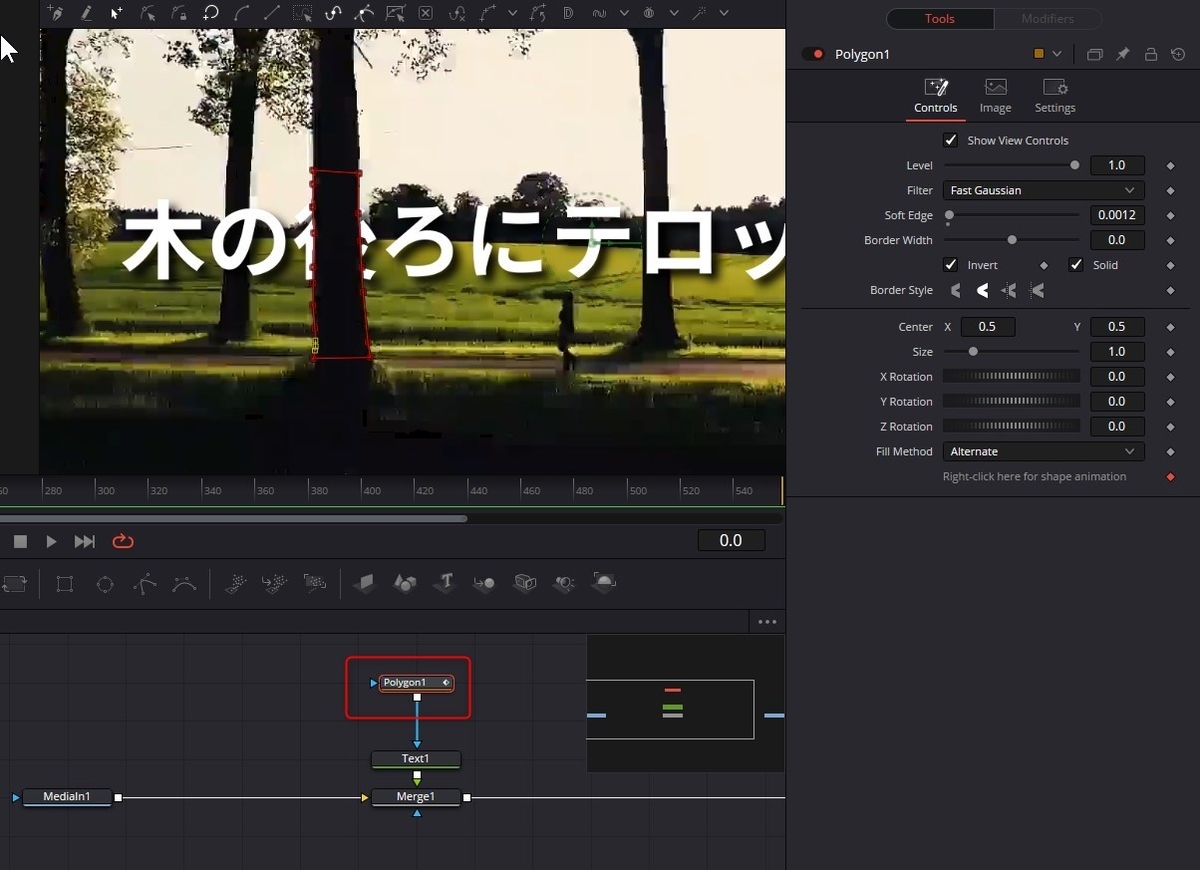The width and height of the screenshot is (1200, 870).
Task: Click the Level slider
Action: (1012, 166)
